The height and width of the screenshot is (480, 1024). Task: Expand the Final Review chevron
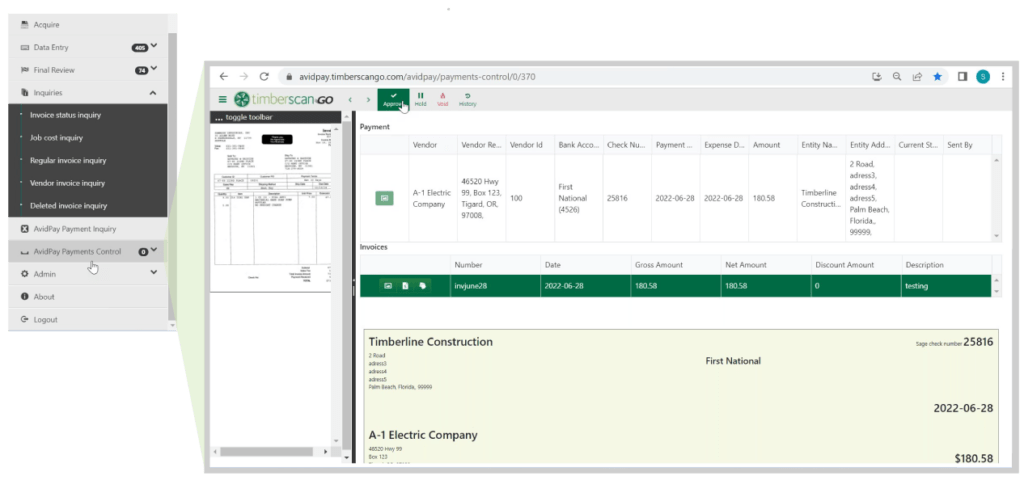coord(153,69)
